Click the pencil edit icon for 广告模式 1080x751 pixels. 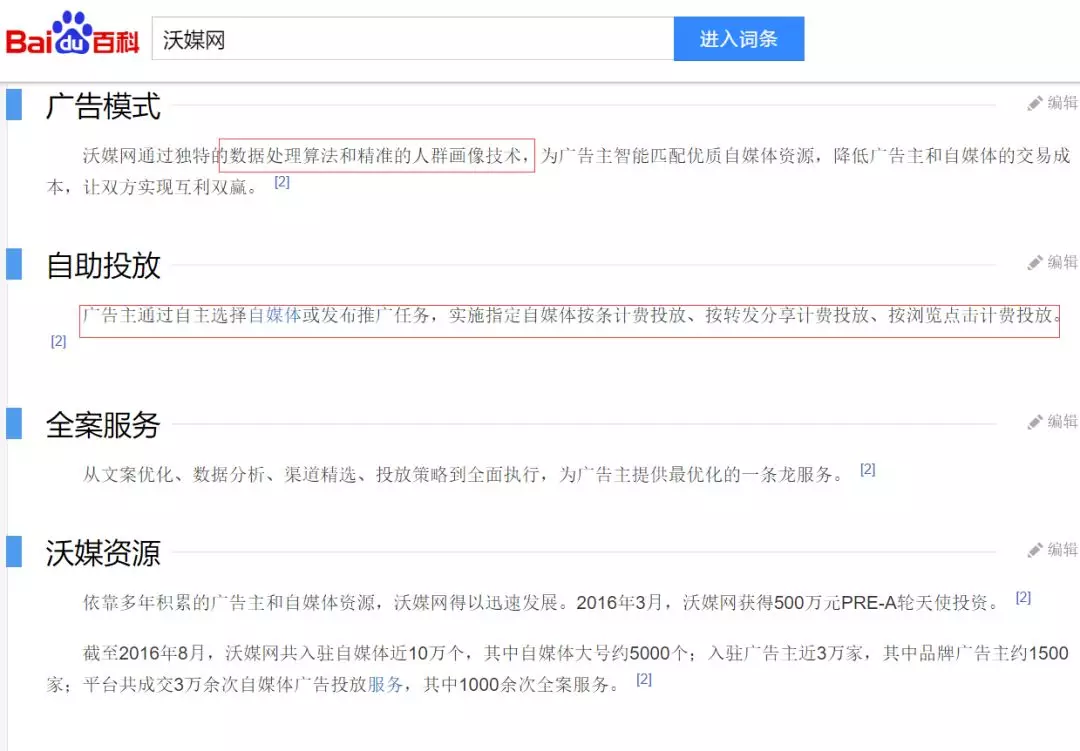coord(1036,103)
